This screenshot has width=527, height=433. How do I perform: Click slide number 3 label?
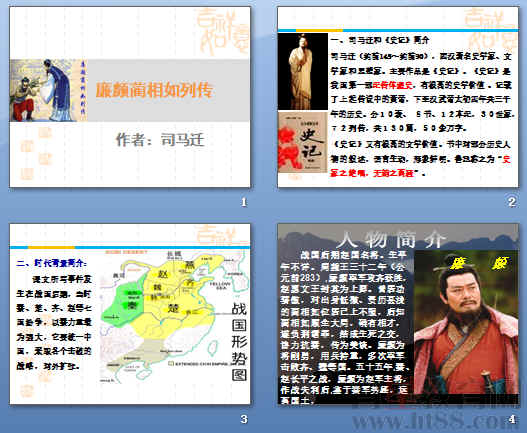tap(244, 419)
